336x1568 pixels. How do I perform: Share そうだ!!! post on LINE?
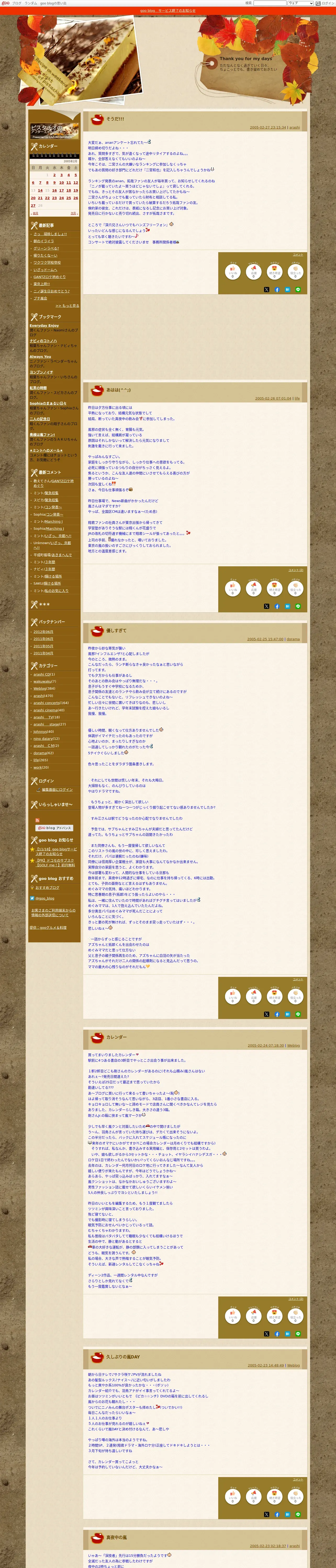(x=298, y=290)
